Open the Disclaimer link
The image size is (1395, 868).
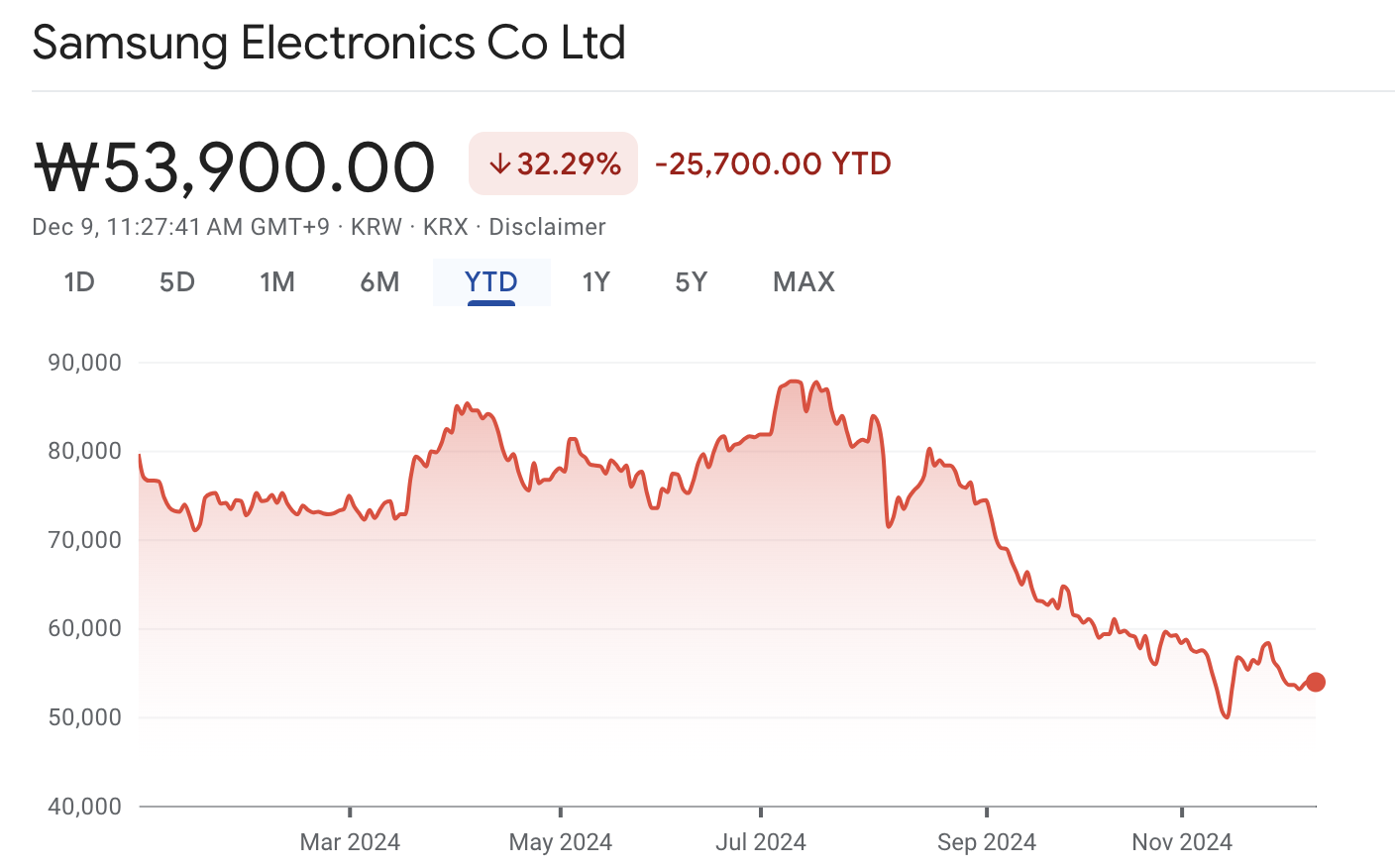547,227
